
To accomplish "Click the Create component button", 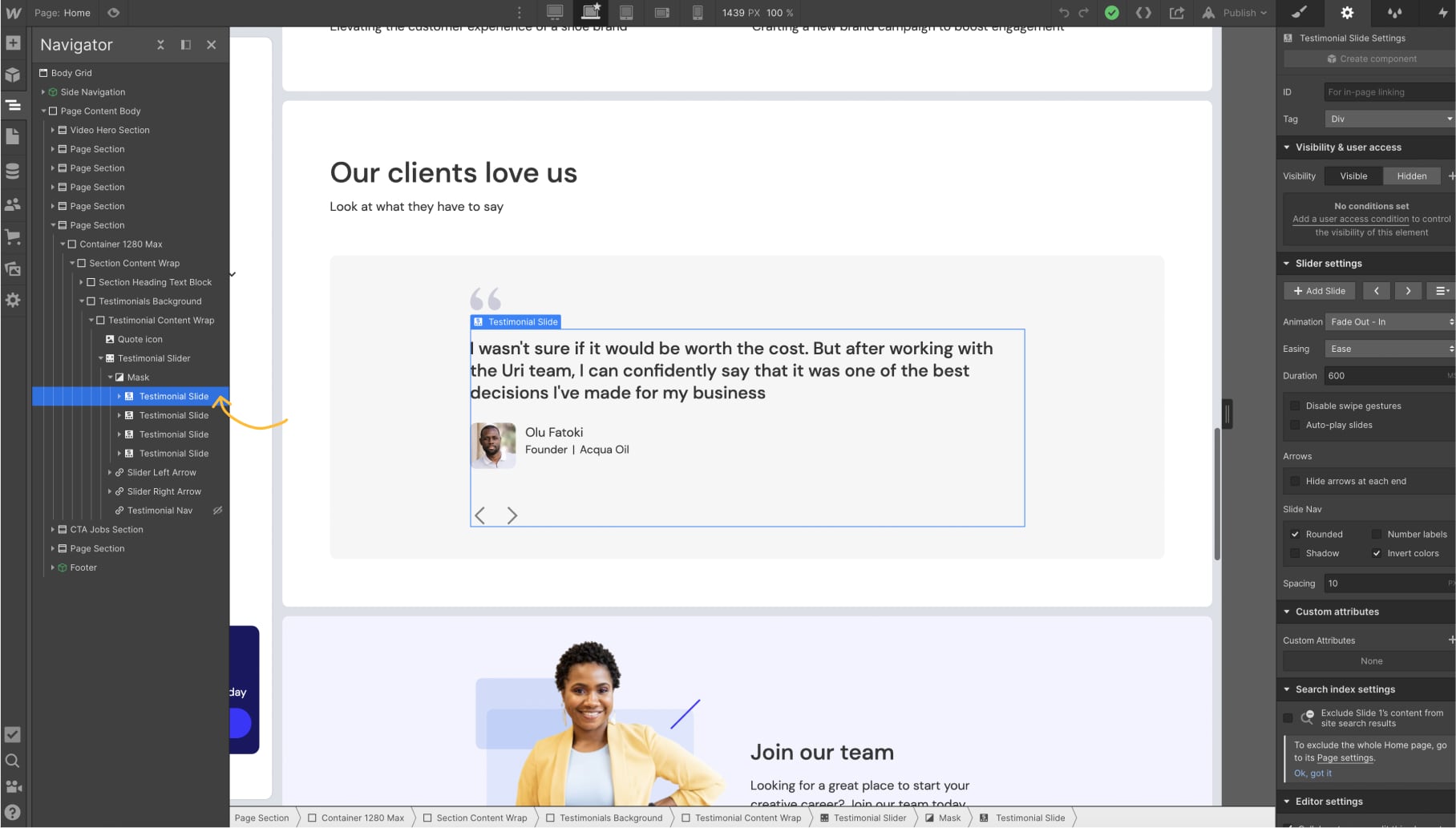I will coord(1370,59).
